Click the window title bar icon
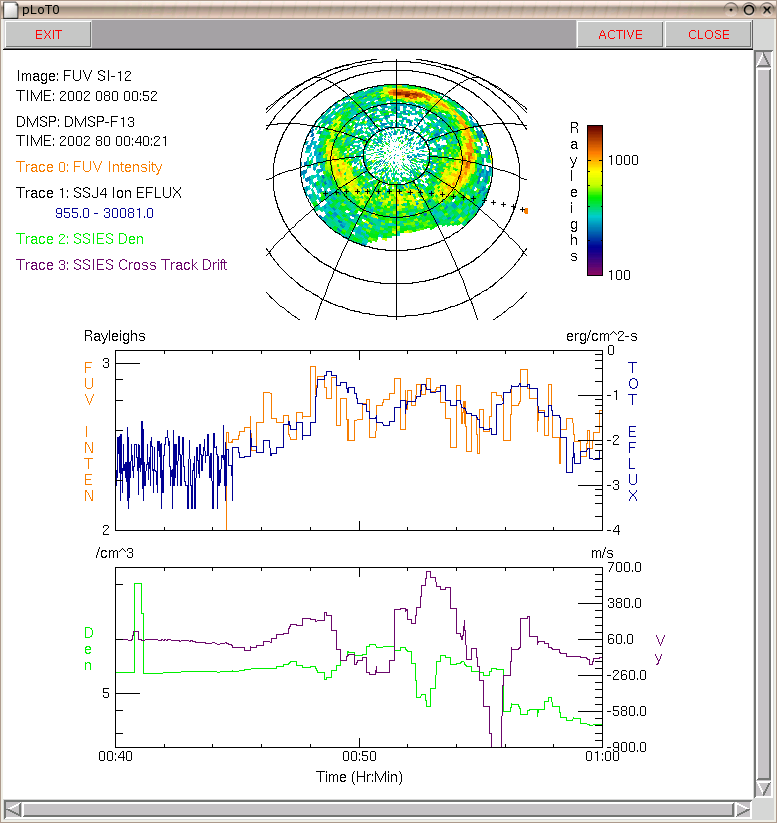Screen dimensions: 777x823 (10, 9)
